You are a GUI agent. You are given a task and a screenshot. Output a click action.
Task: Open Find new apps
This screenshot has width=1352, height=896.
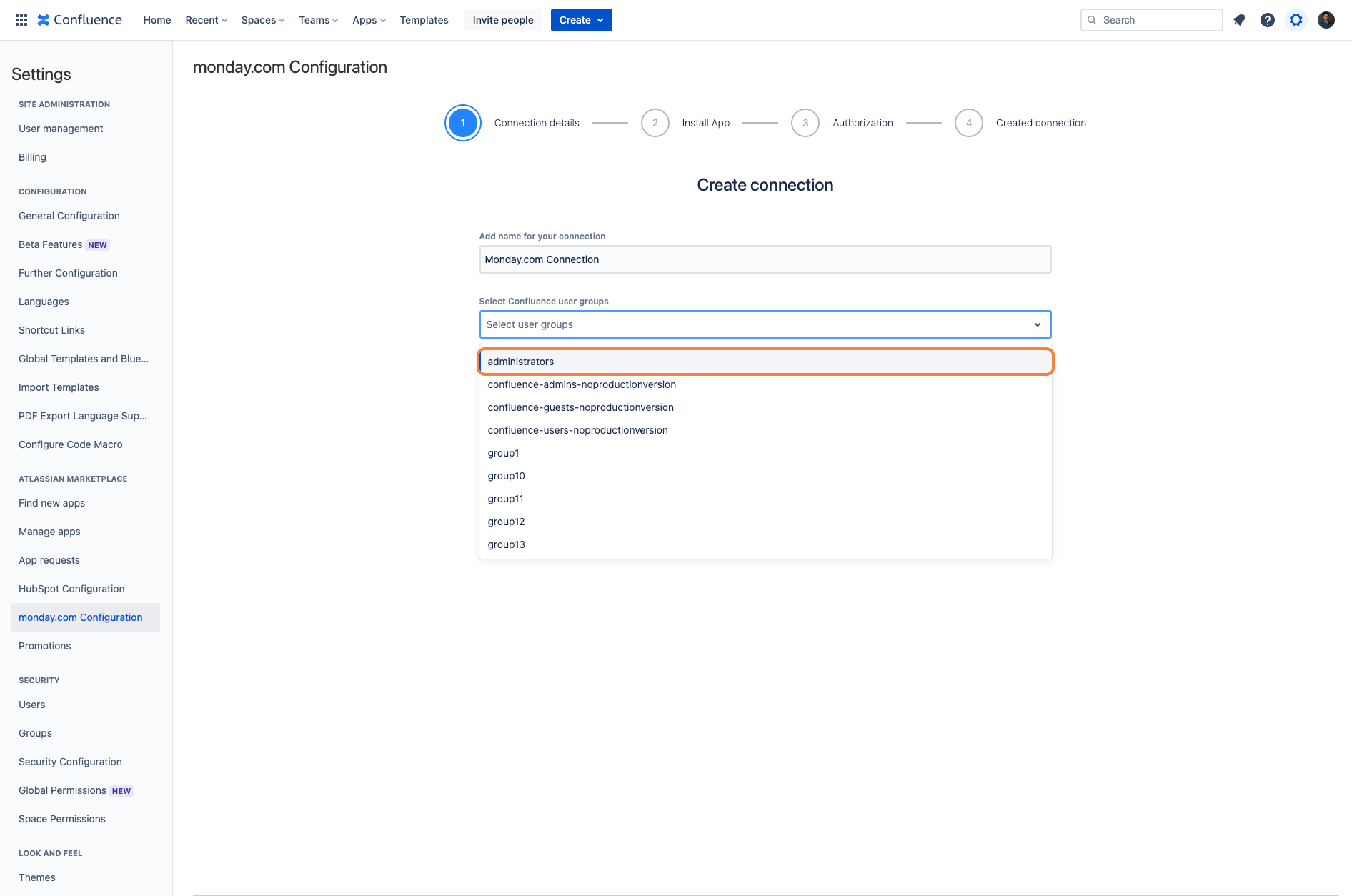[x=51, y=503]
